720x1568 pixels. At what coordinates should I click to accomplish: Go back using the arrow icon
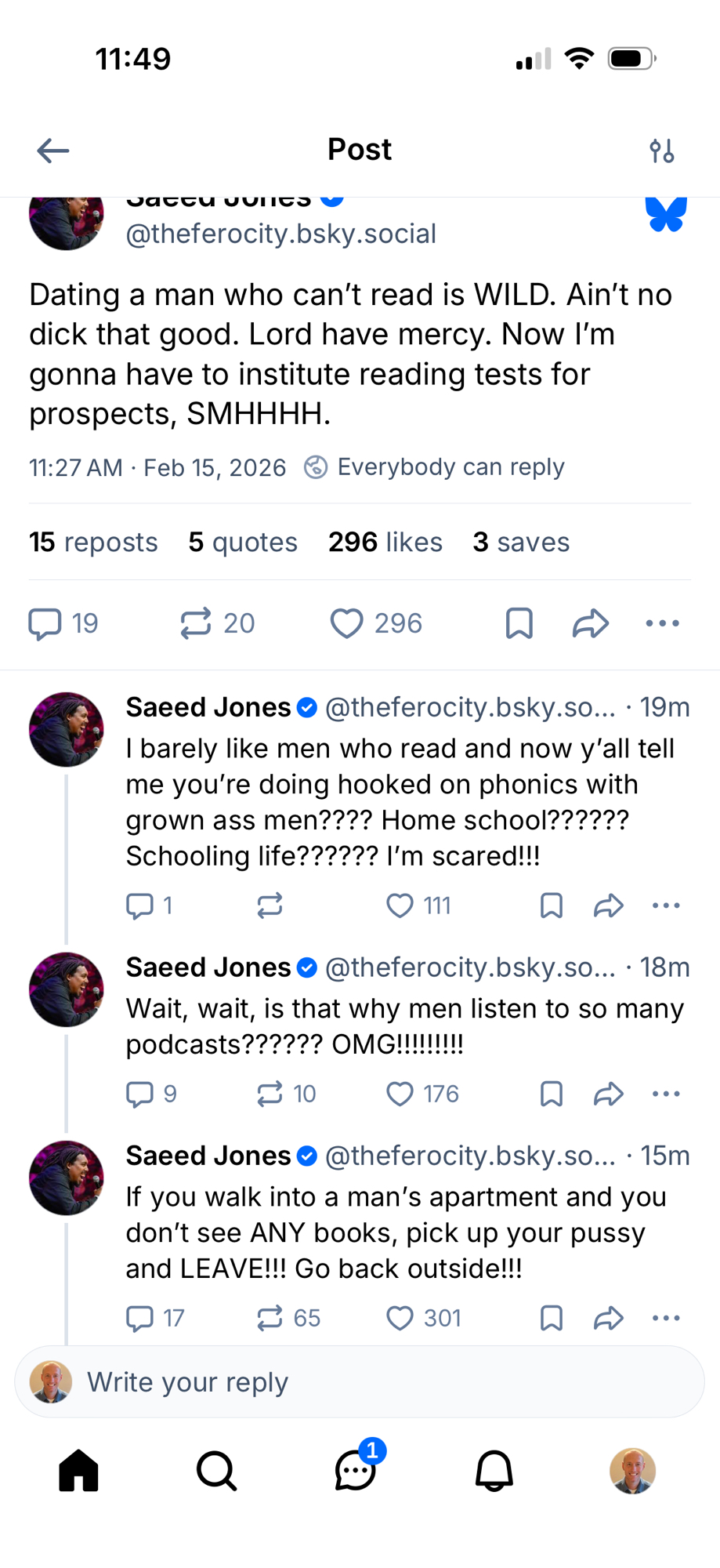tap(53, 150)
